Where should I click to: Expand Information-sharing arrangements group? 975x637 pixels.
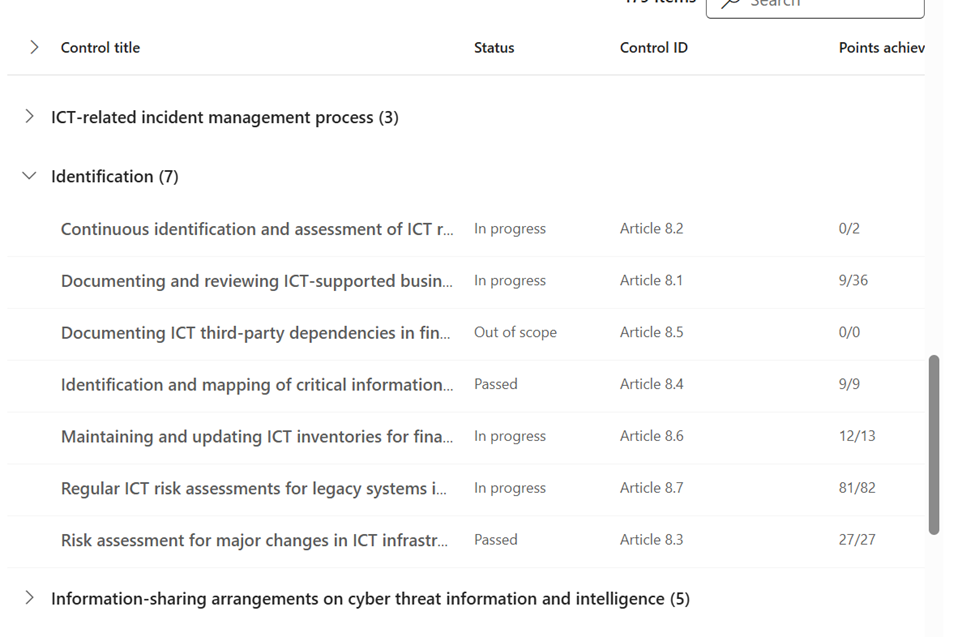[29, 598]
